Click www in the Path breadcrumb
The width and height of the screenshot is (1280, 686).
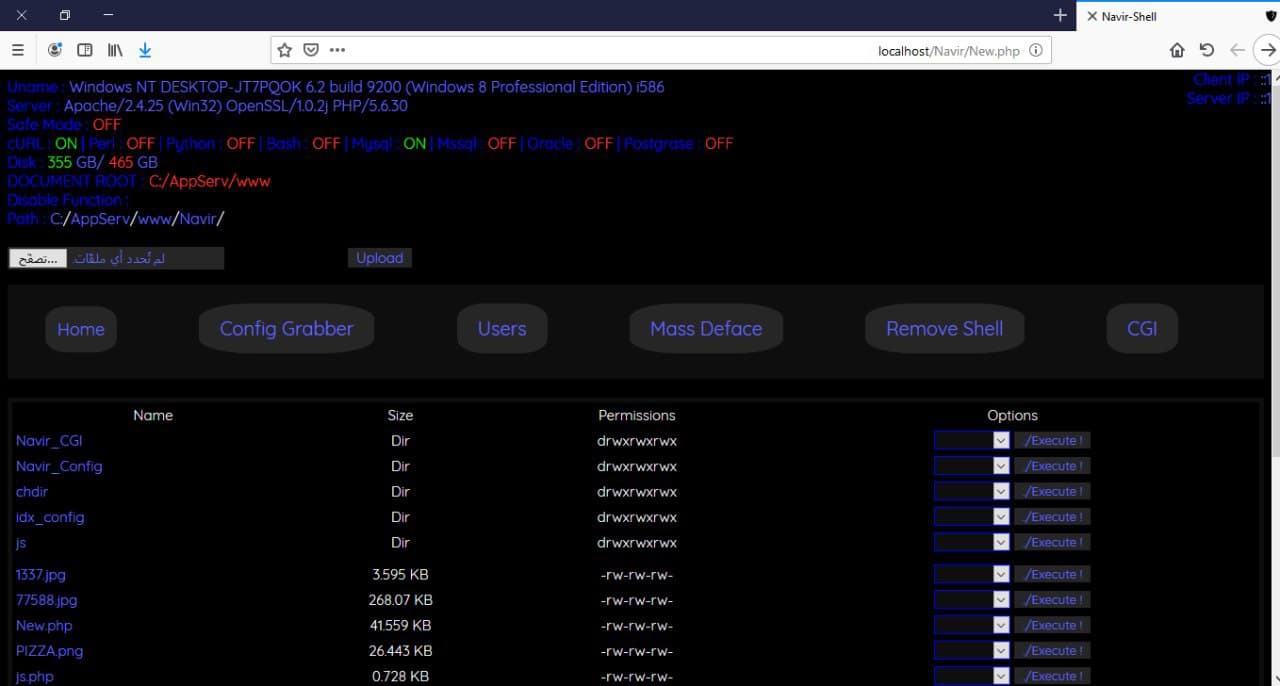pyautogui.click(x=154, y=218)
